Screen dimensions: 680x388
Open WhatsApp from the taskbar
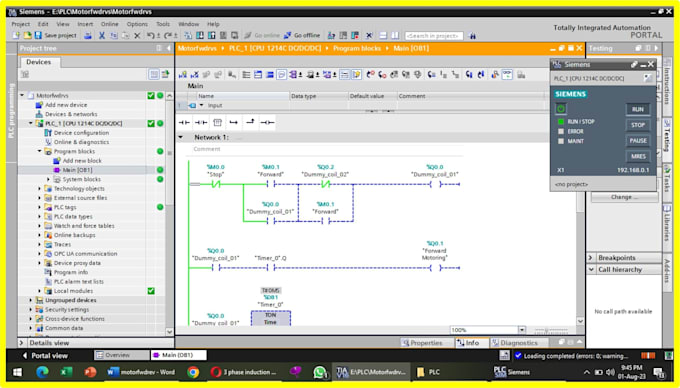(320, 372)
